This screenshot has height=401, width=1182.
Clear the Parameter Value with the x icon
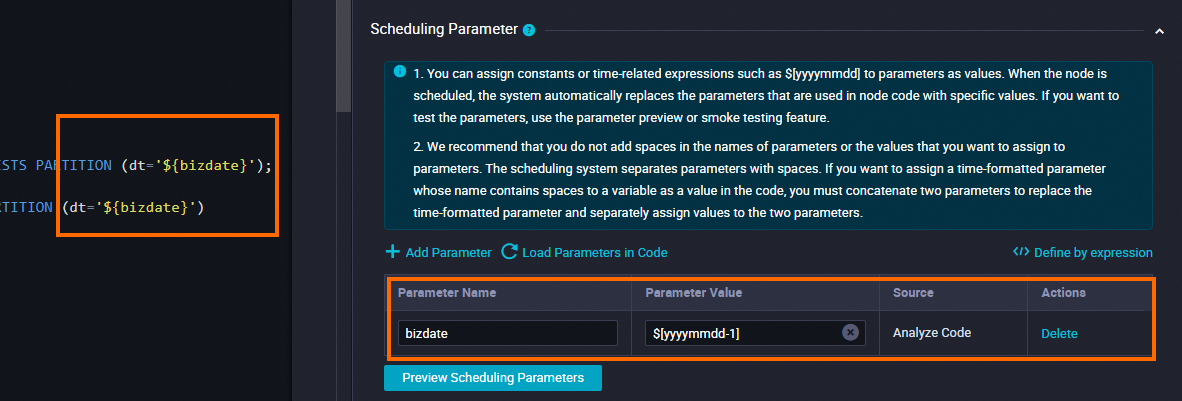coord(850,333)
